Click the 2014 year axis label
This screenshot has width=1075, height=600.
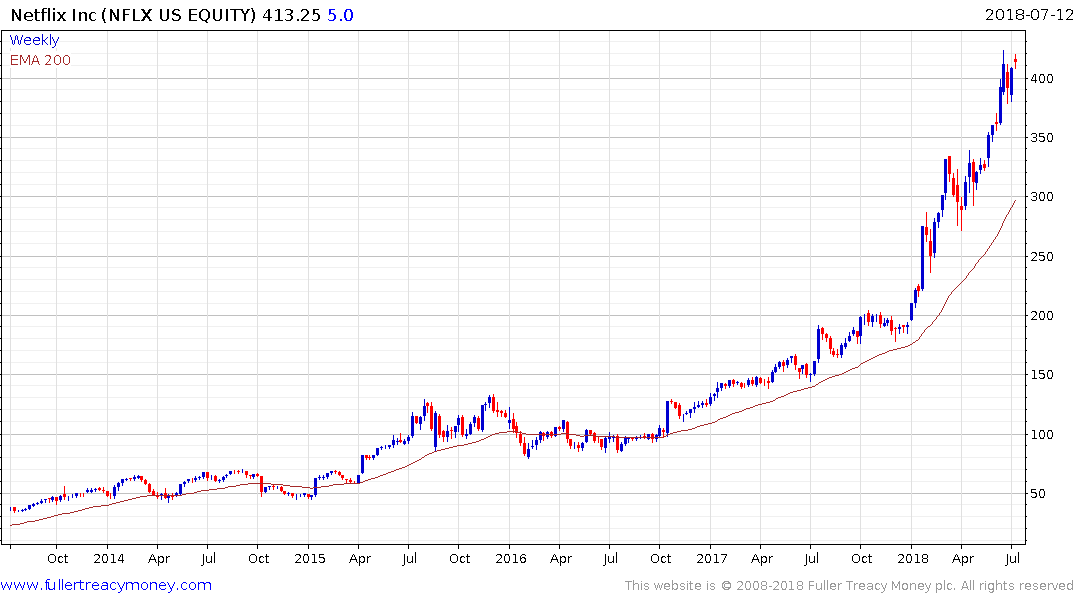click(109, 559)
